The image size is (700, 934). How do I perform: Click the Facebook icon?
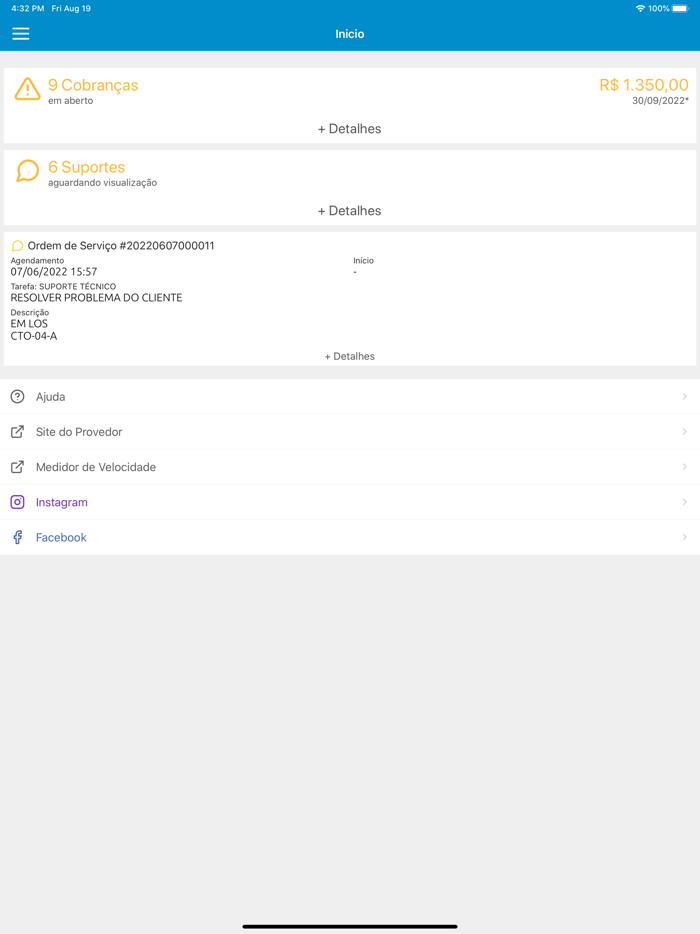pos(17,537)
